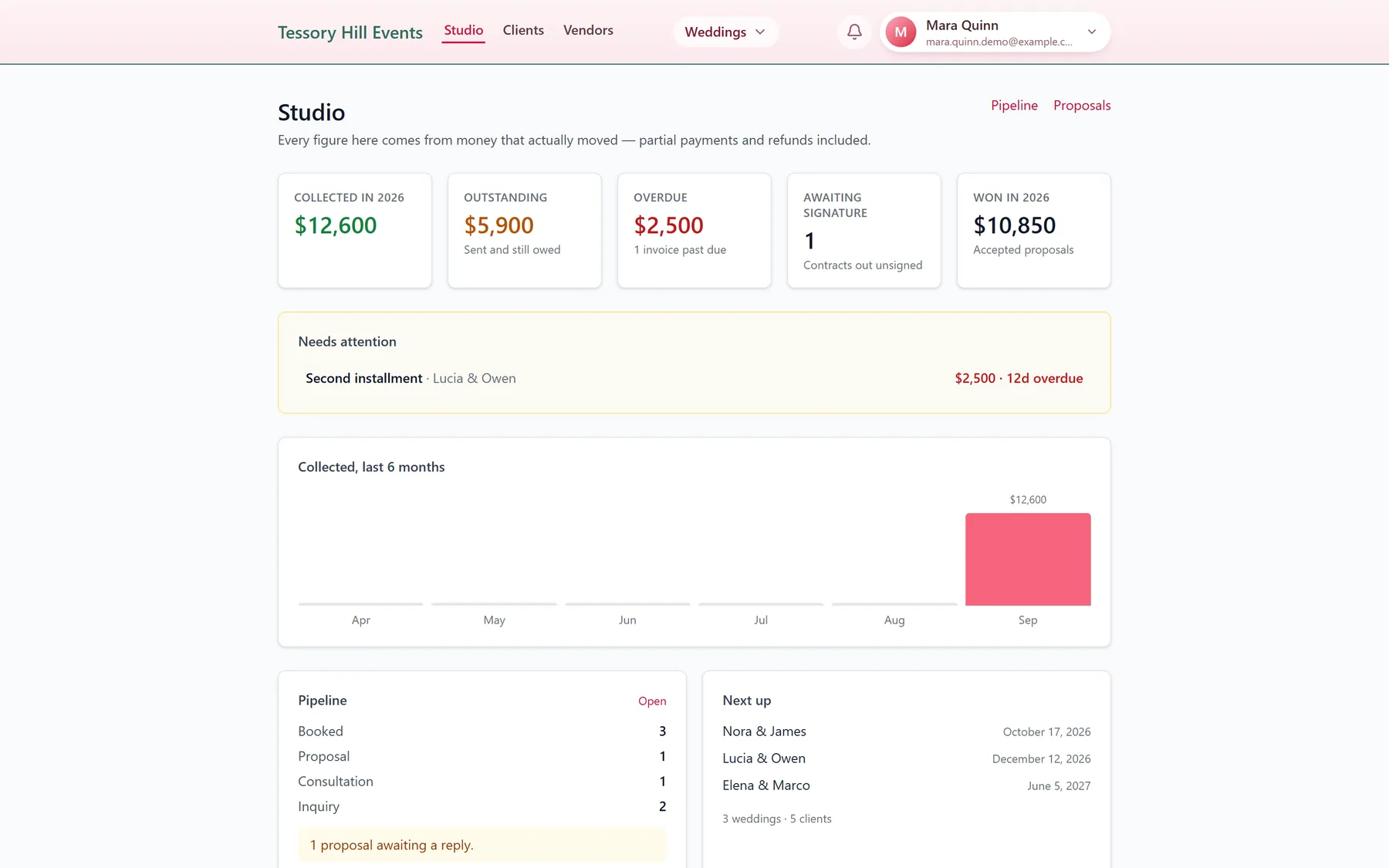Select the Collected in 2026 card
Image resolution: width=1389 pixels, height=868 pixels.
coord(355,230)
